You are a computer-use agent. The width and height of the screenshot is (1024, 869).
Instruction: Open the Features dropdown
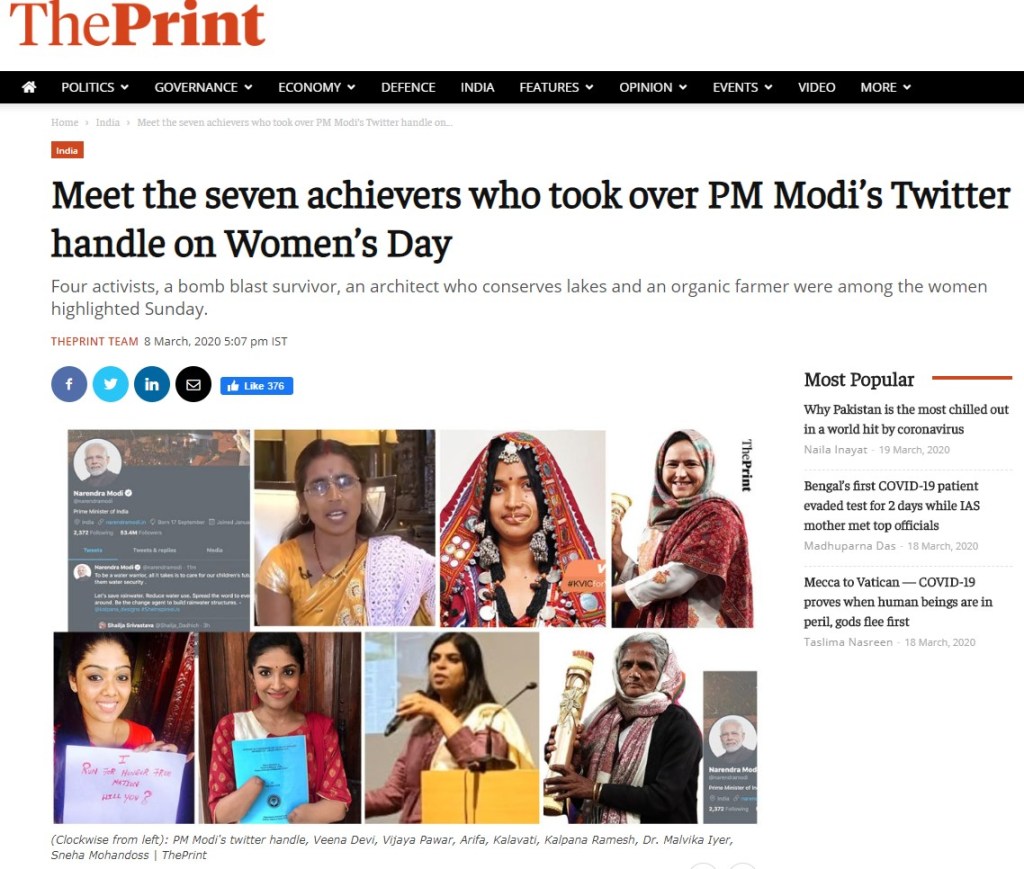(556, 87)
